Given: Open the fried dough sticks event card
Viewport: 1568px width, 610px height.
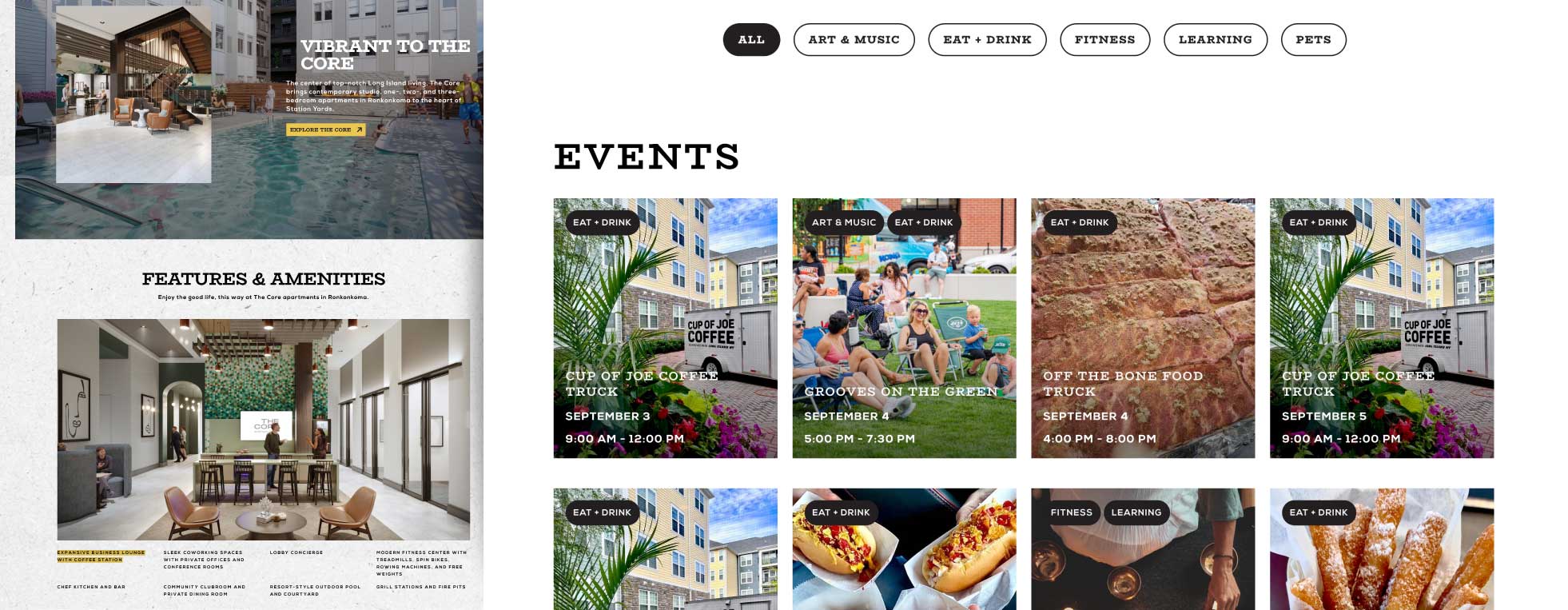Looking at the screenshot, I should coord(1382,549).
